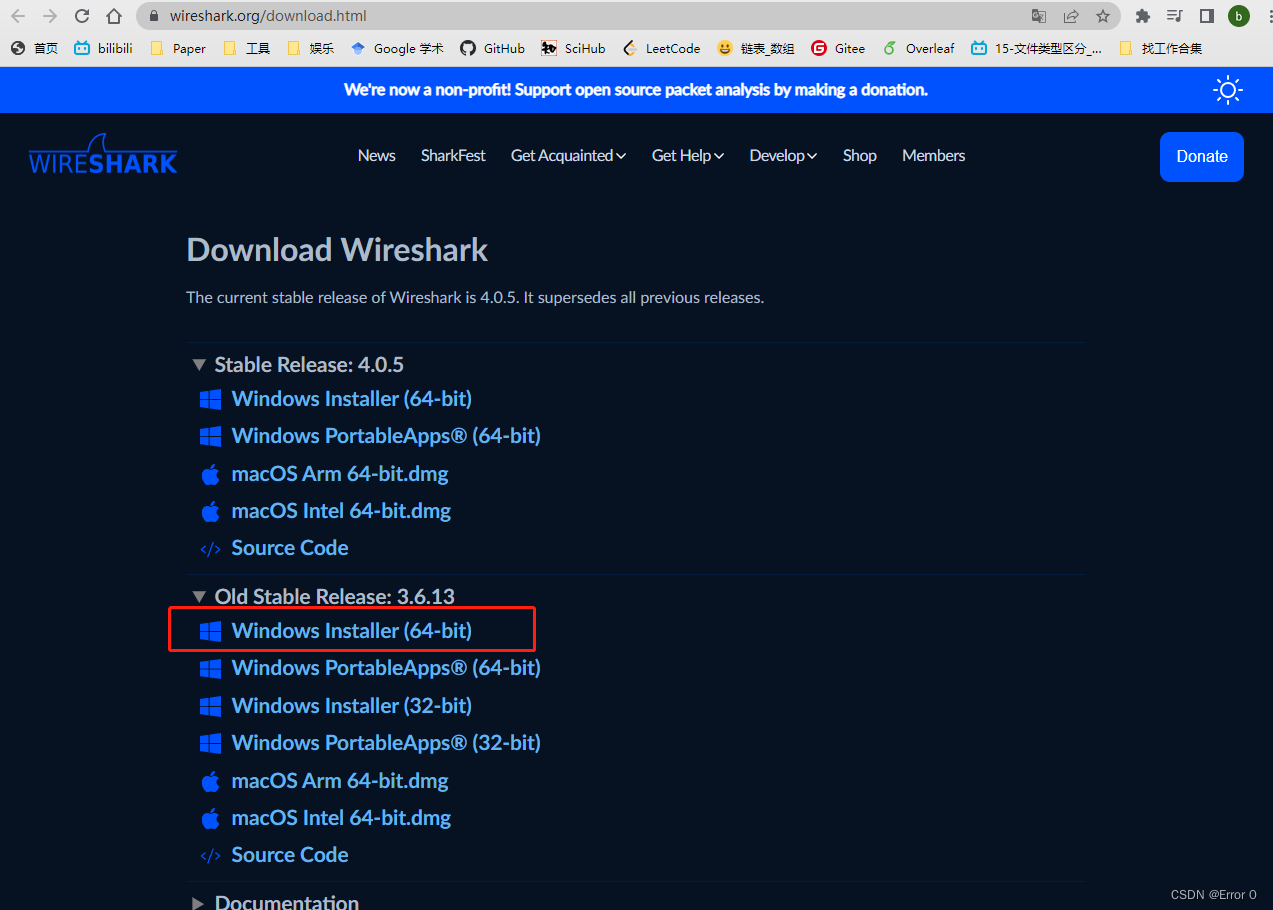Click the Windows icon beside Windows Installer (64-bit)
Image resolution: width=1273 pixels, height=910 pixels.
pos(211,398)
